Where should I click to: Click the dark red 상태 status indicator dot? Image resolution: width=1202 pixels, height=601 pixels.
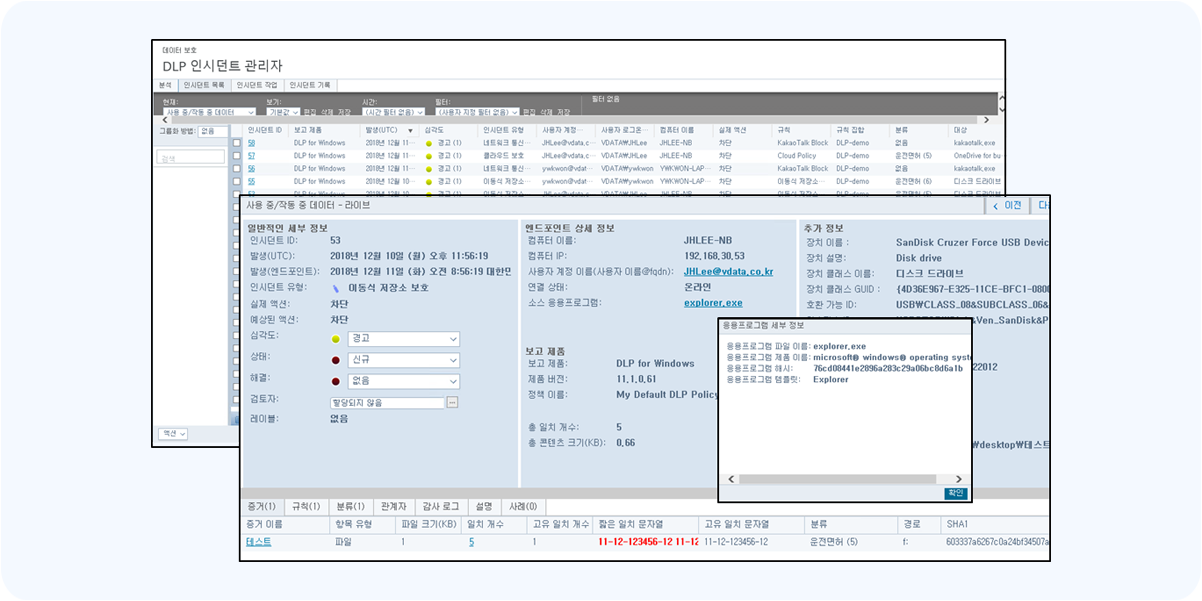click(336, 360)
